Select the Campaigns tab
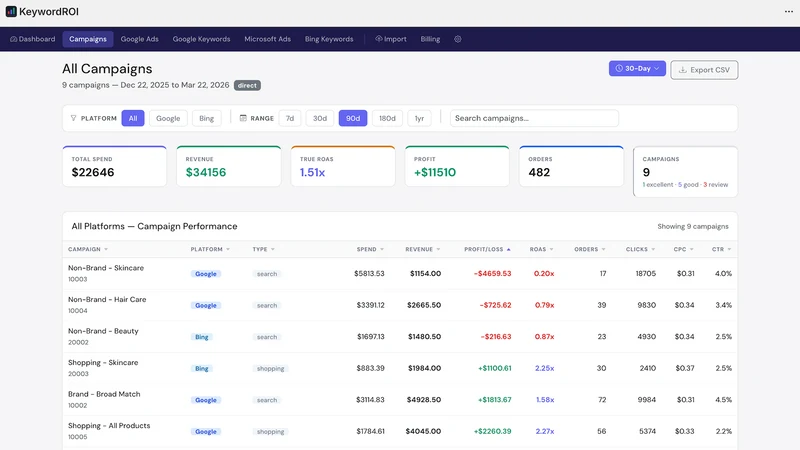This screenshot has width=800, height=450. (x=88, y=39)
